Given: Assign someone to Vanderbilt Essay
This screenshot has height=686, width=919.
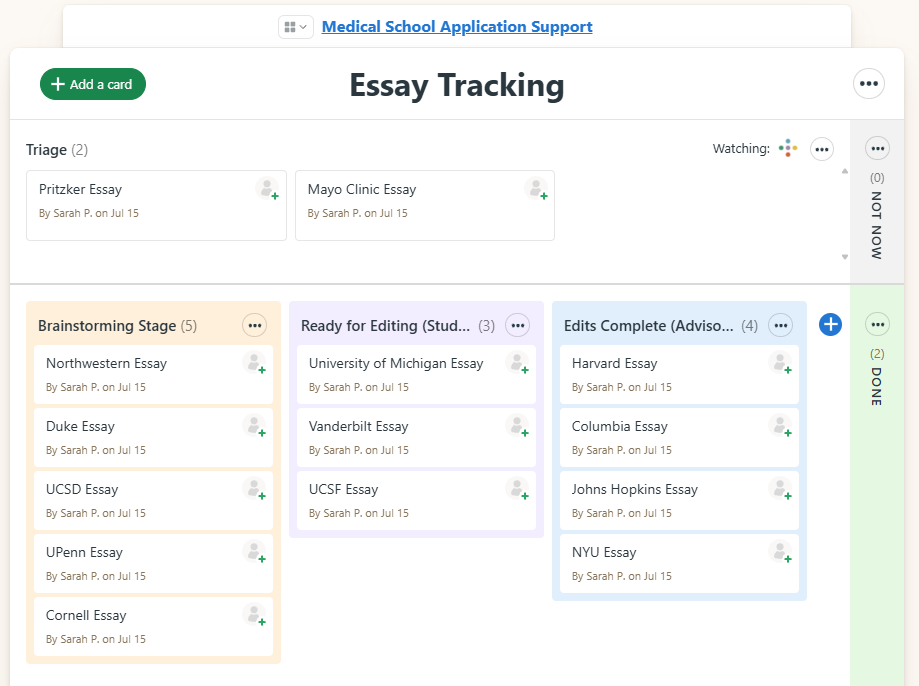Looking at the screenshot, I should pyautogui.click(x=518, y=426).
